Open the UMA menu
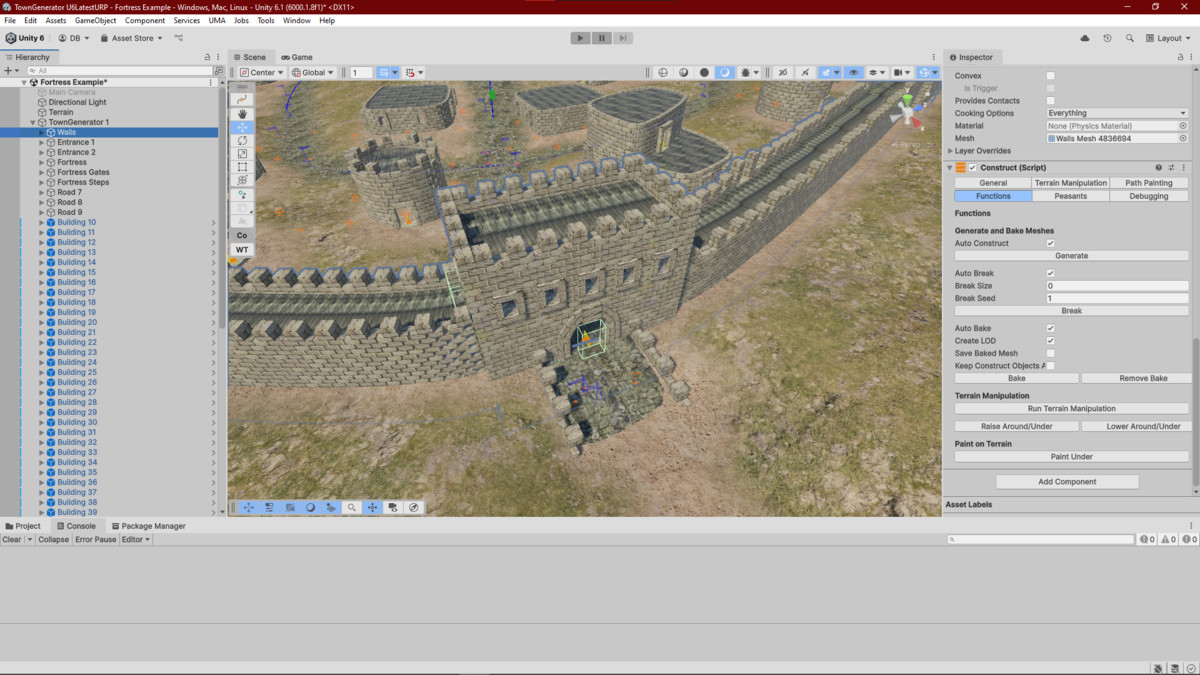This screenshot has width=1200, height=675. 217,20
